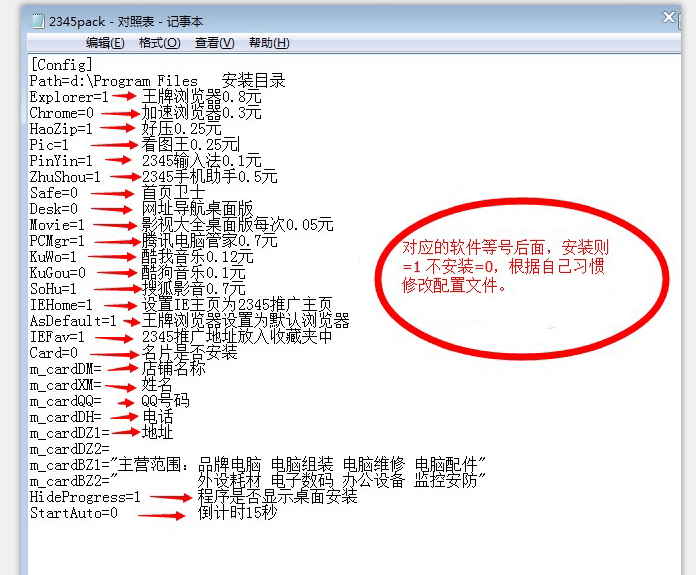The height and width of the screenshot is (575, 696).
Task: Place cursor on Safe=0
Action: (x=54, y=193)
